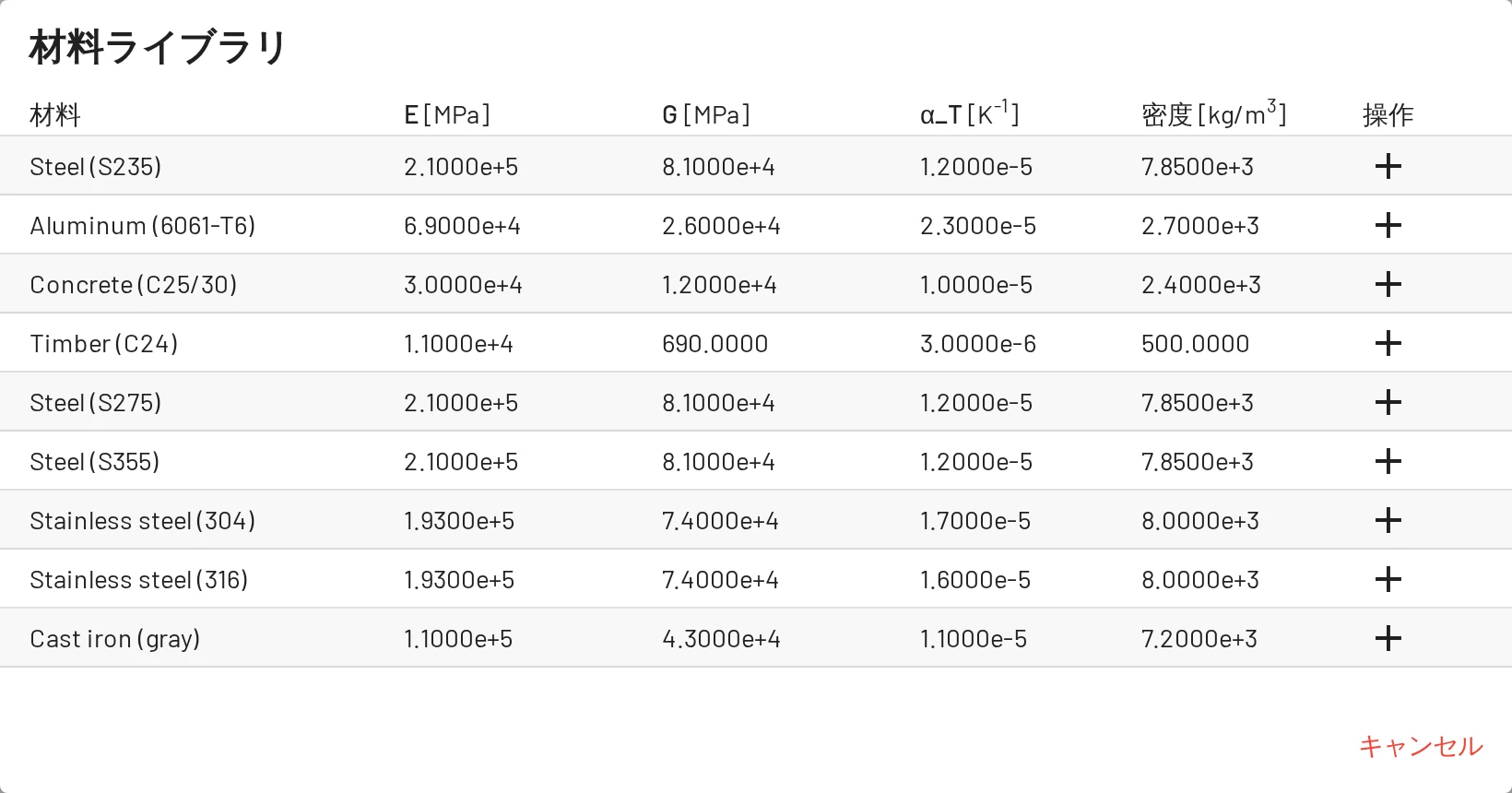Viewport: 1512px width, 793px height.
Task: Add Stainless steel (304) via plus icon
Action: click(1388, 520)
